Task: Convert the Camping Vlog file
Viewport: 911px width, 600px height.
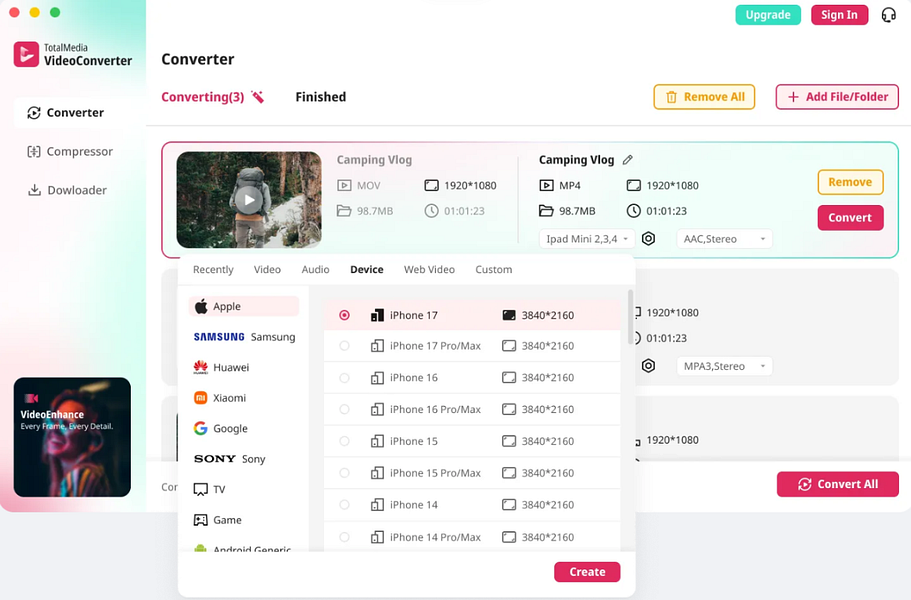Action: pyautogui.click(x=851, y=218)
